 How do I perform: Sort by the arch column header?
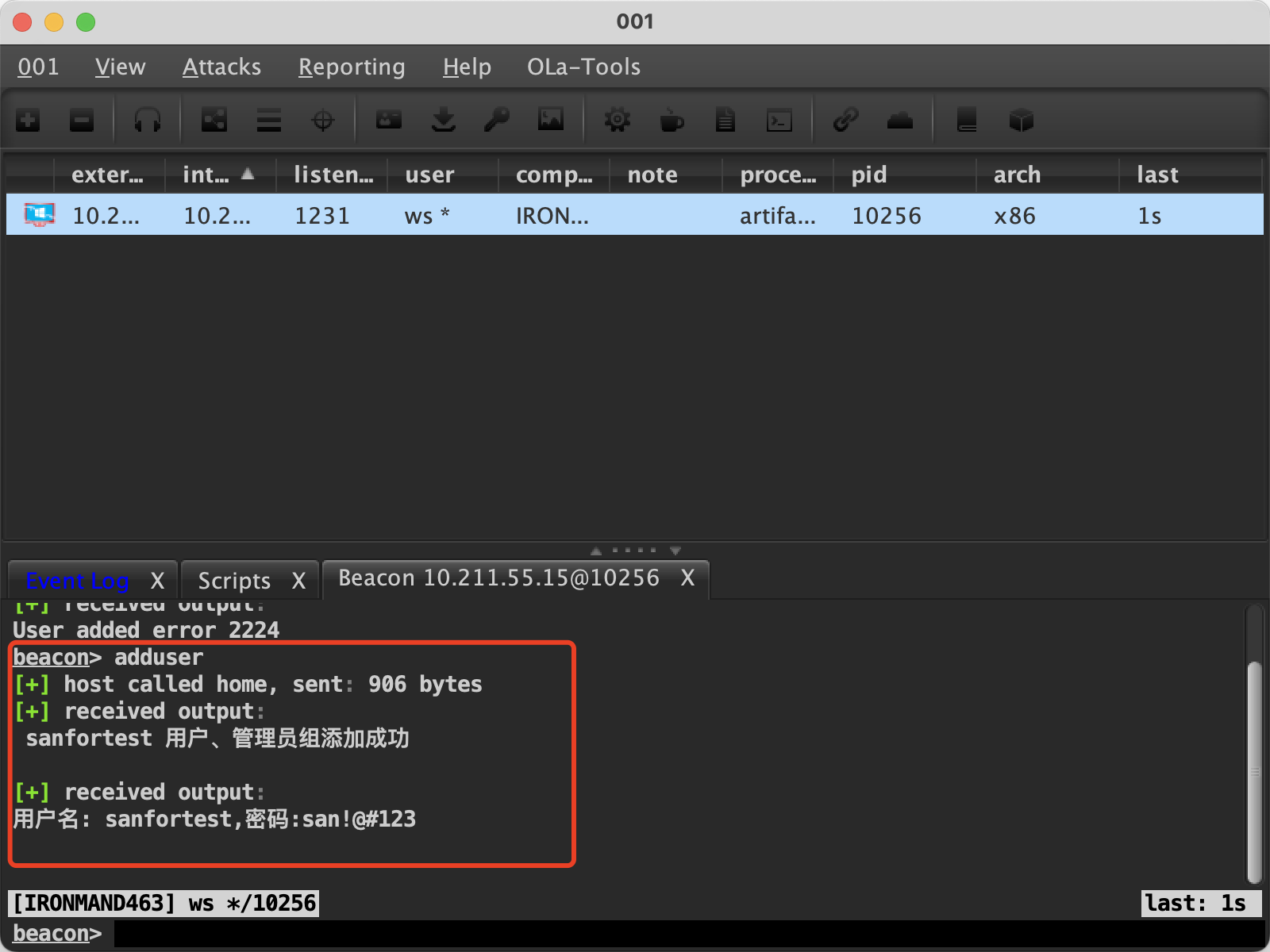1048,175
